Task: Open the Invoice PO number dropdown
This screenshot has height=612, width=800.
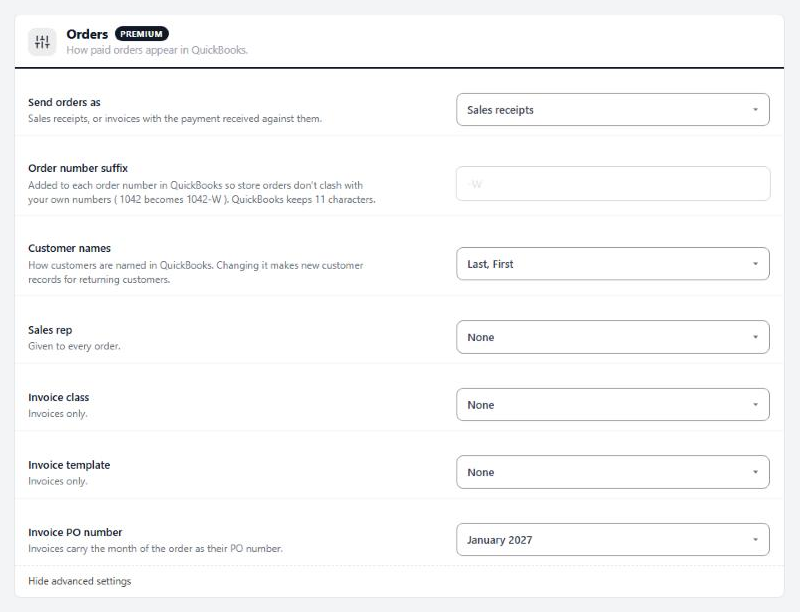Action: pyautogui.click(x=613, y=540)
